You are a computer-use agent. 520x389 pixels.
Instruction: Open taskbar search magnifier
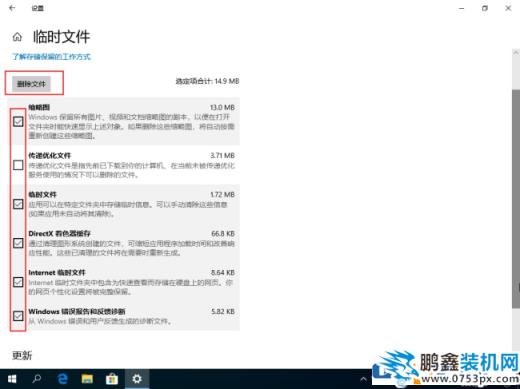click(37, 379)
